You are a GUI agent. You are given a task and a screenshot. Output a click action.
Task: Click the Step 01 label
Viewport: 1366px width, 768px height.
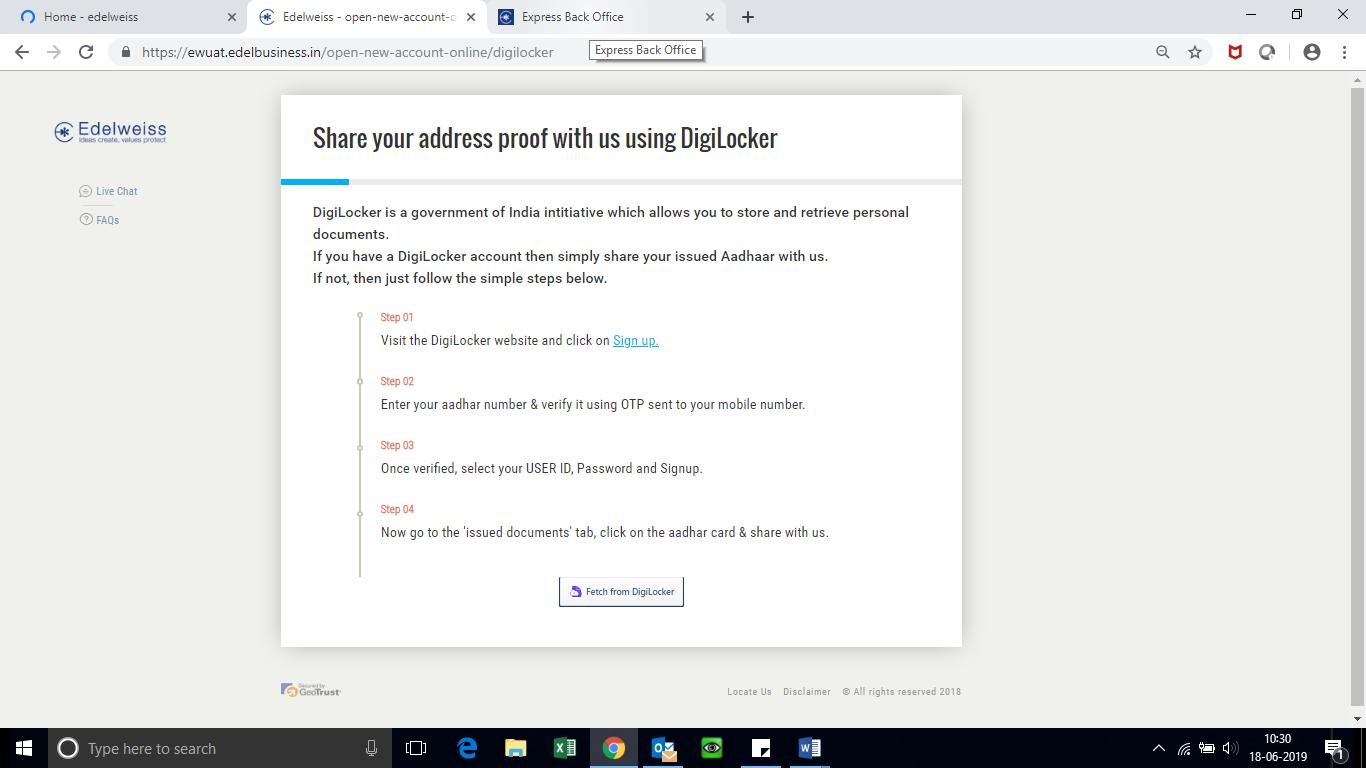(397, 317)
